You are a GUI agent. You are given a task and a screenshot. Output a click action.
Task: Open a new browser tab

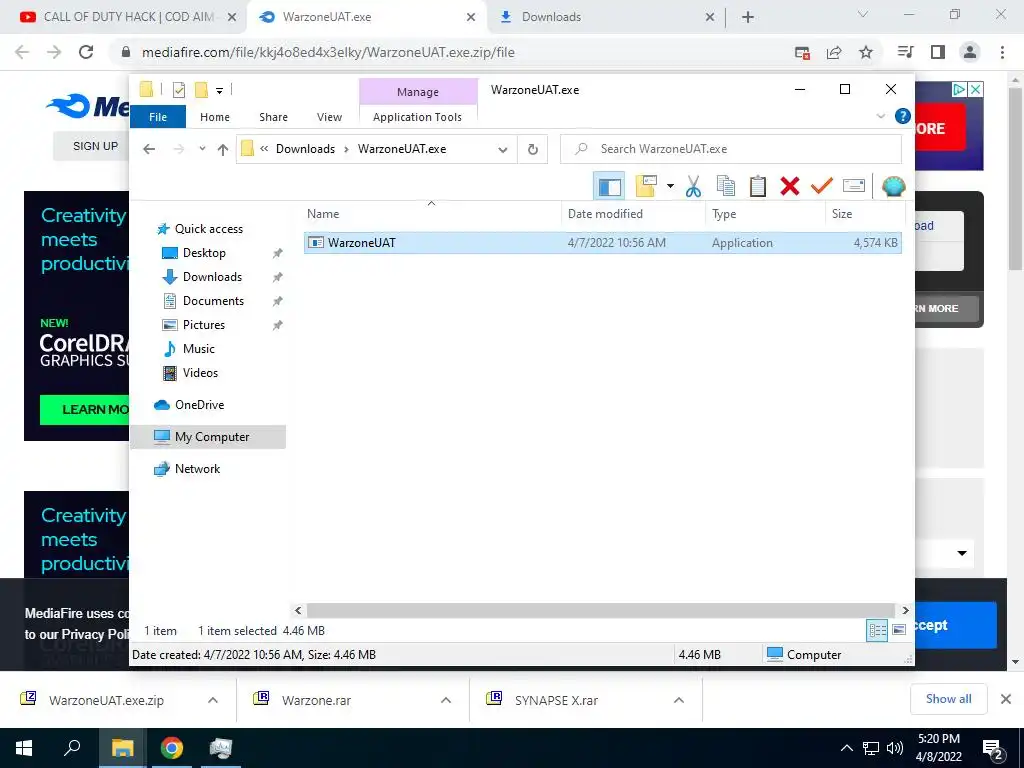pos(748,18)
